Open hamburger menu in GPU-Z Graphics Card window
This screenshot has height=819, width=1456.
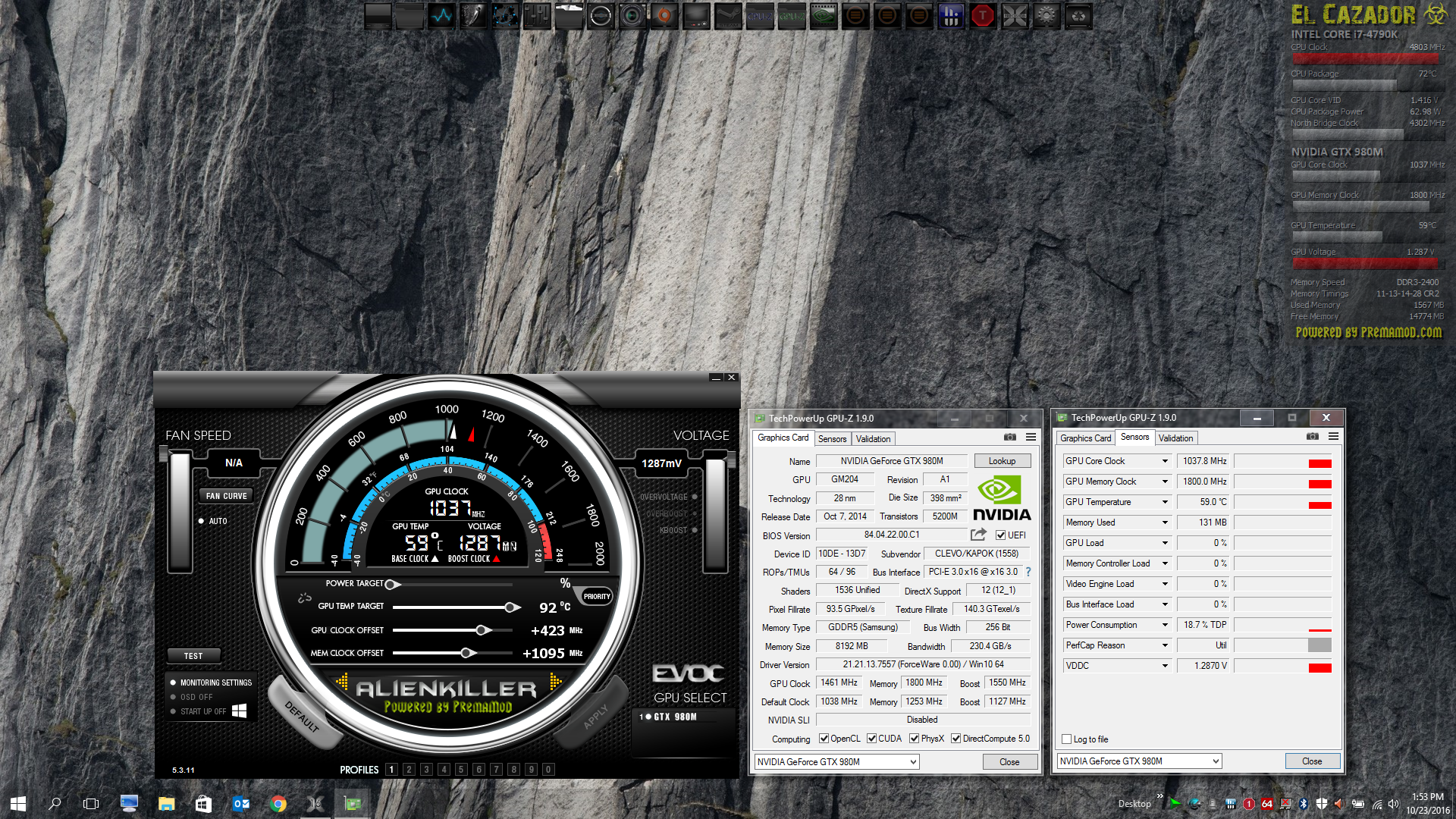point(1031,438)
